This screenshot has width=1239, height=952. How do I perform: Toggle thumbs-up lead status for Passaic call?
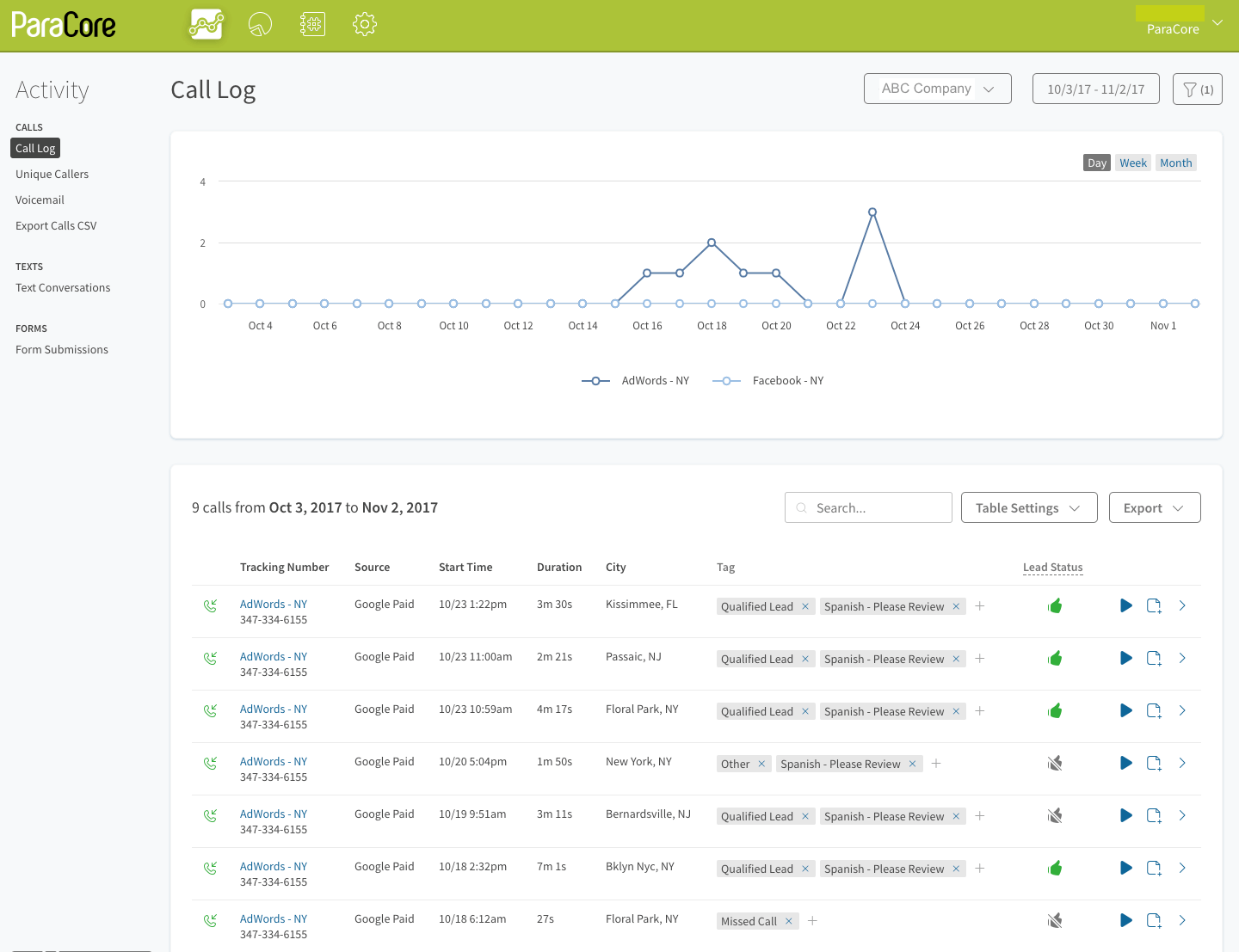point(1055,658)
